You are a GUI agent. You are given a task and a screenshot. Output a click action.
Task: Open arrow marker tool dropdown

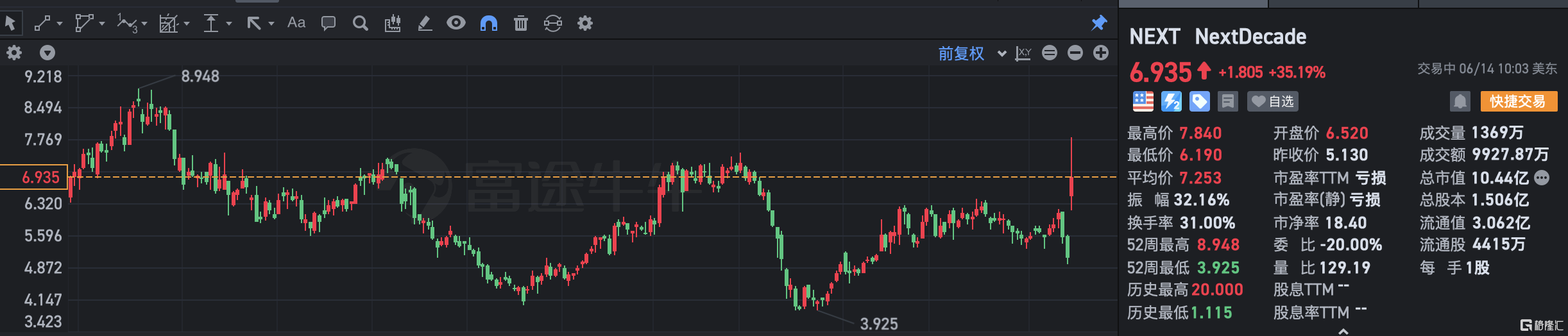[x=271, y=24]
